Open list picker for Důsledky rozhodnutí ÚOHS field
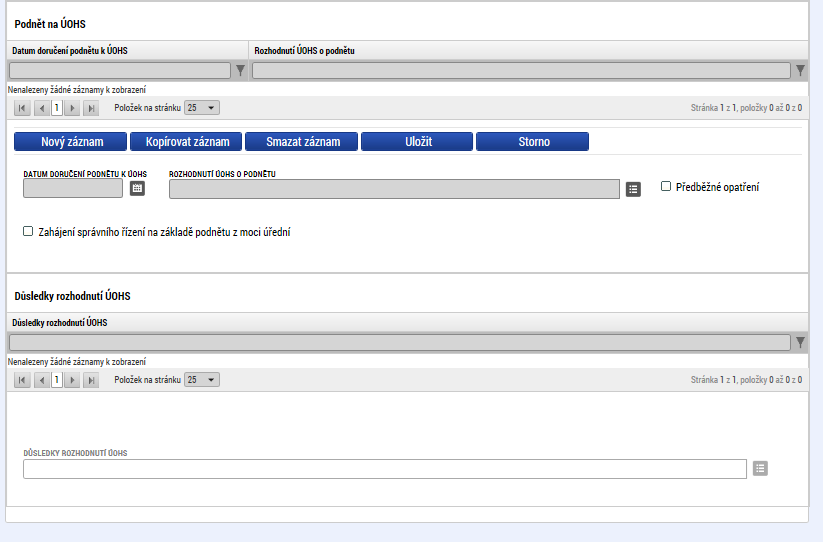 [x=760, y=469]
